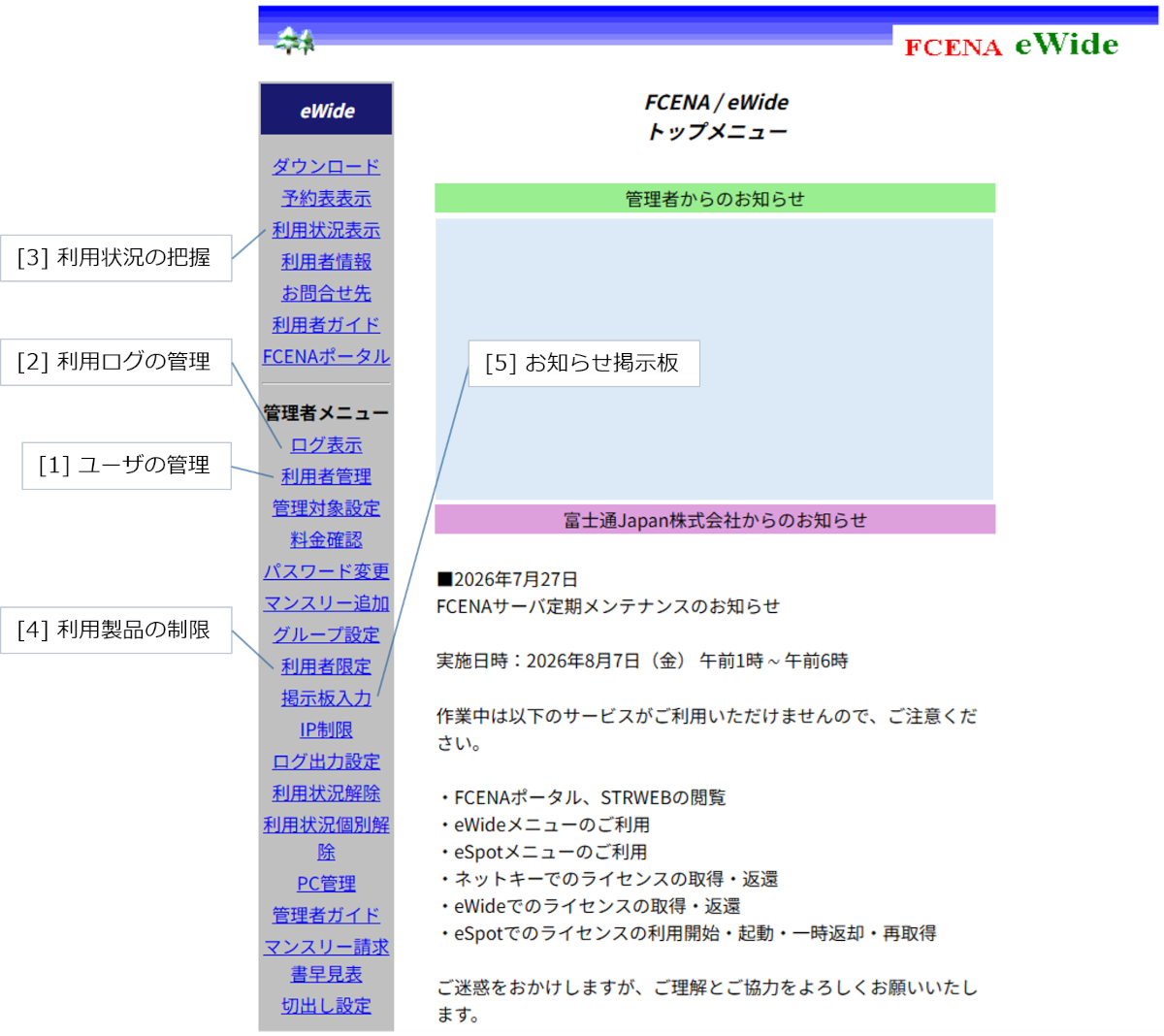The width and height of the screenshot is (1164, 1036).
Task: Click the ■2026年7月27日 date line
Action: tap(507, 579)
